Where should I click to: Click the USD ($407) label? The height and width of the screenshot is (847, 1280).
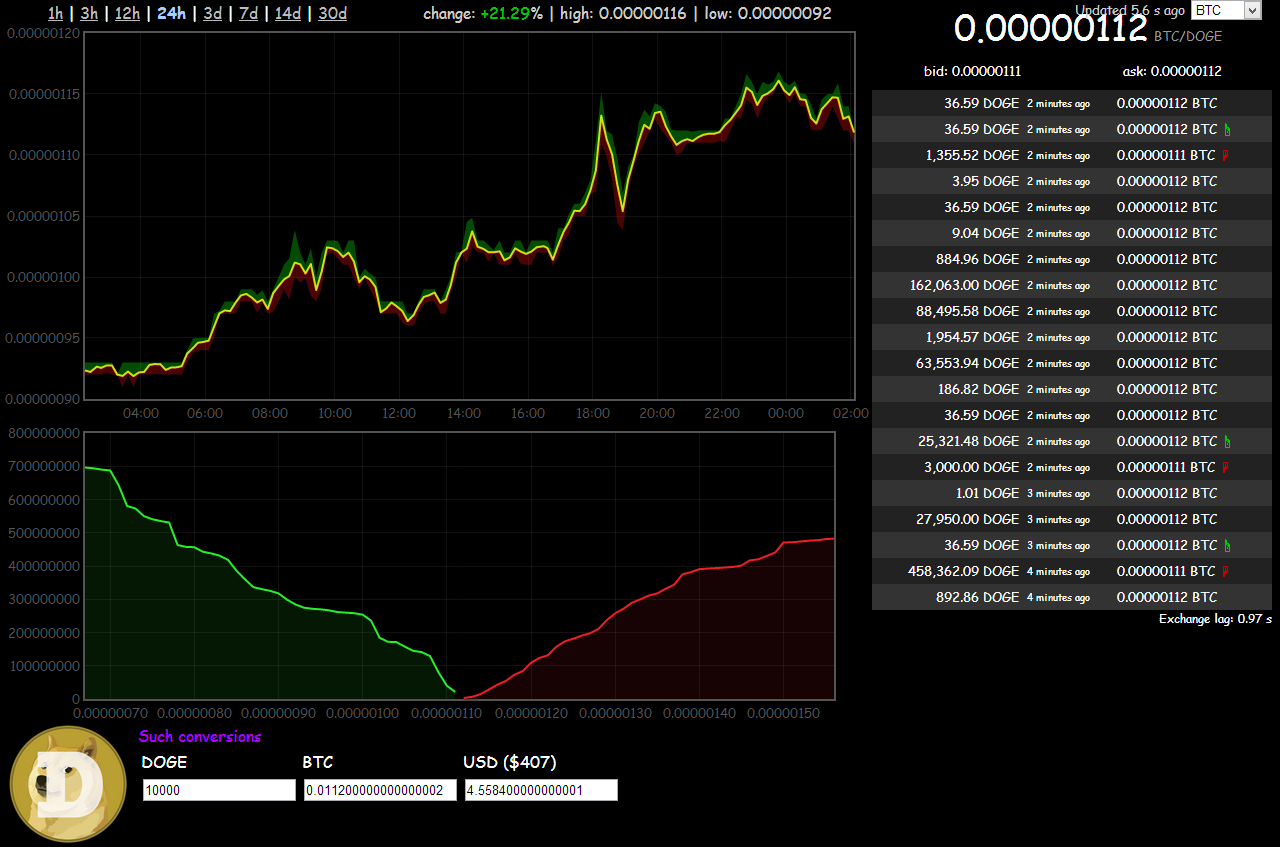coord(510,762)
